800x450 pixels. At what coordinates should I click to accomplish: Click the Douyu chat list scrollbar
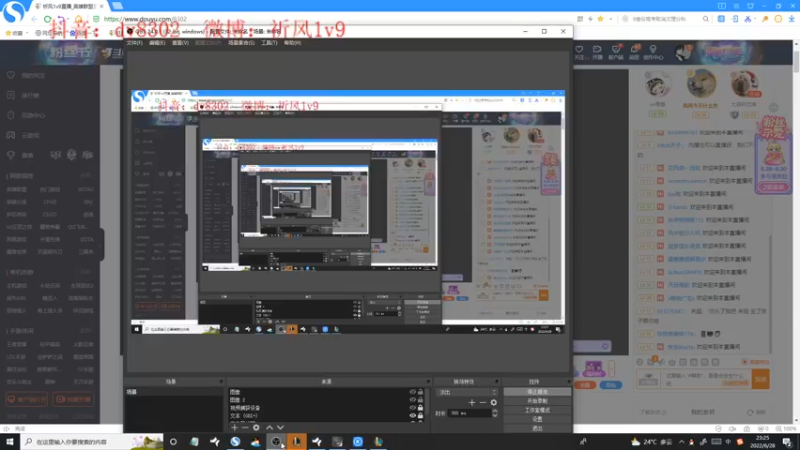pos(772,293)
